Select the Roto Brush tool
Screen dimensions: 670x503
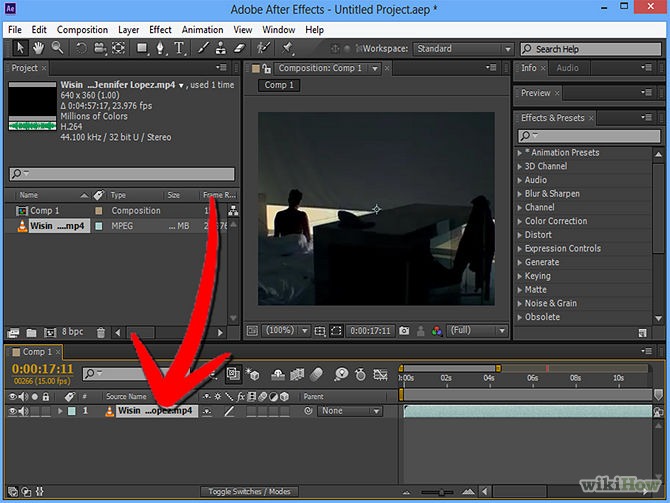[264, 48]
